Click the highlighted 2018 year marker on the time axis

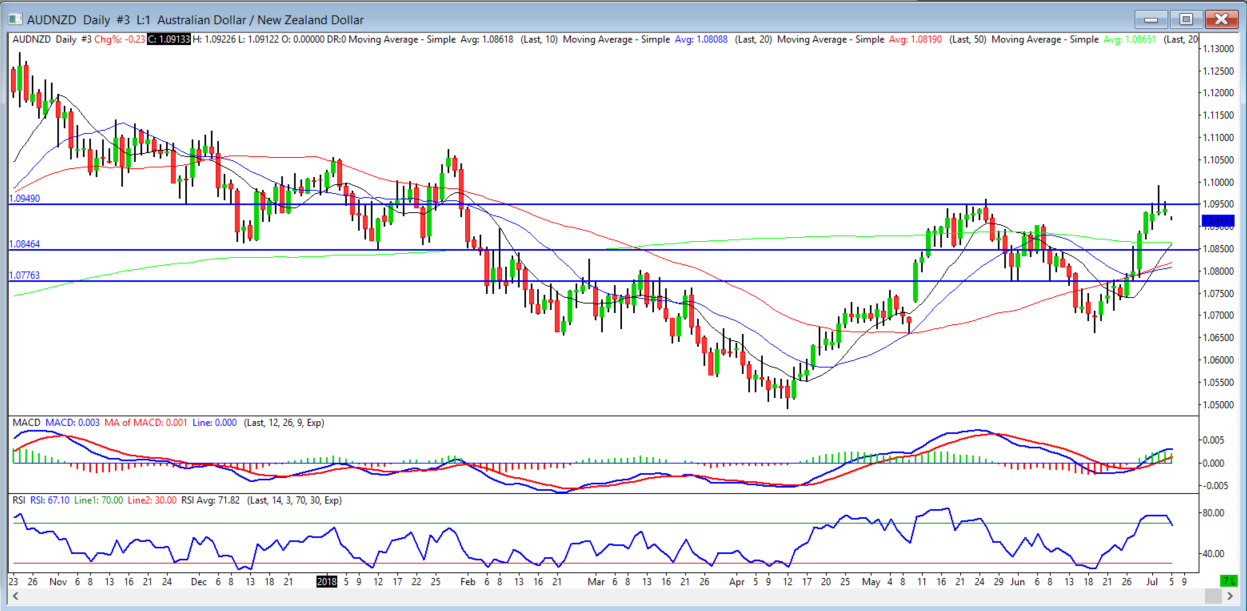327,580
